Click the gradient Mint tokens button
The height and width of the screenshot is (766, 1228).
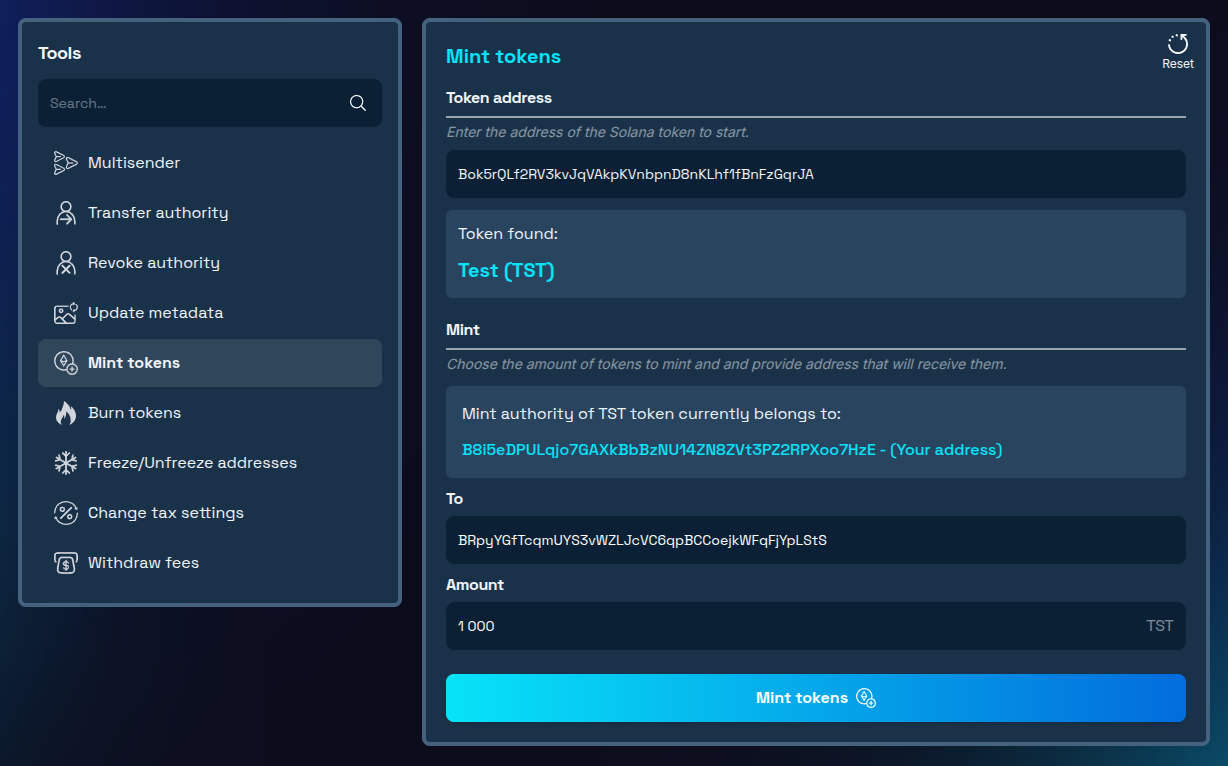pos(816,698)
